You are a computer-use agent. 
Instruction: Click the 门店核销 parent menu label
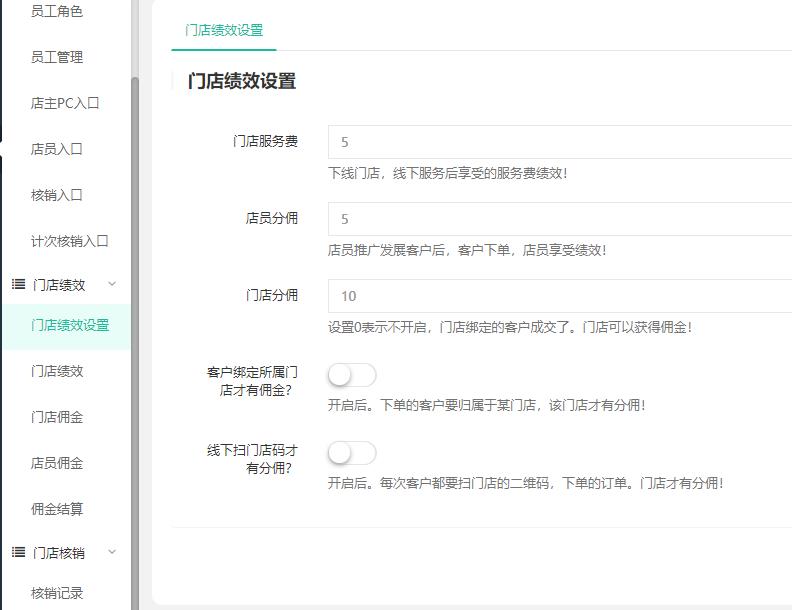pos(59,553)
